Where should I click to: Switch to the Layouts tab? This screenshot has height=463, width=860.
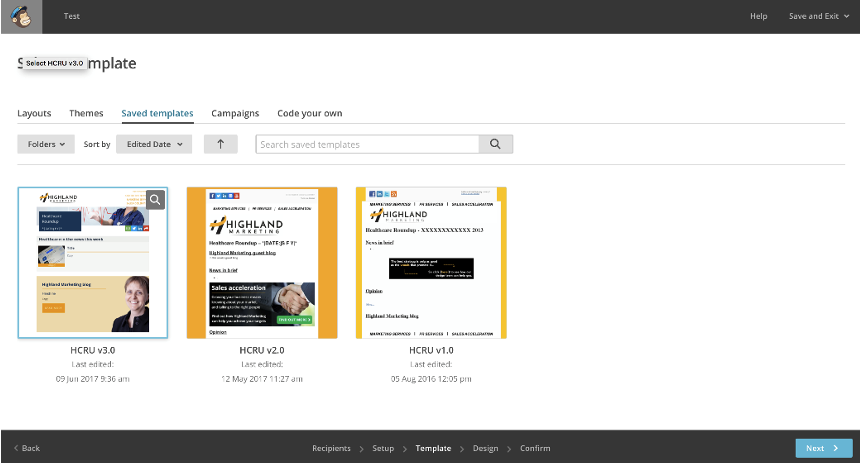(x=34, y=114)
